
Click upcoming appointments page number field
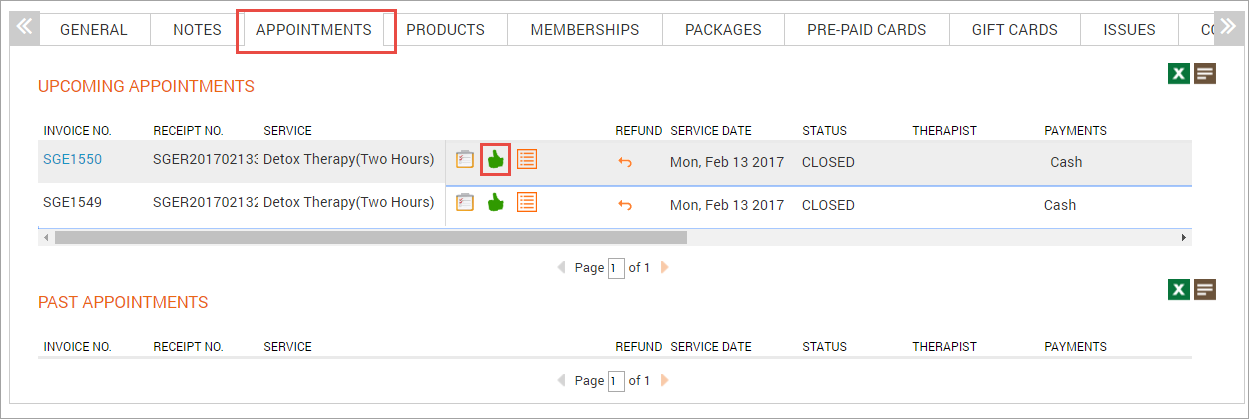tap(616, 268)
